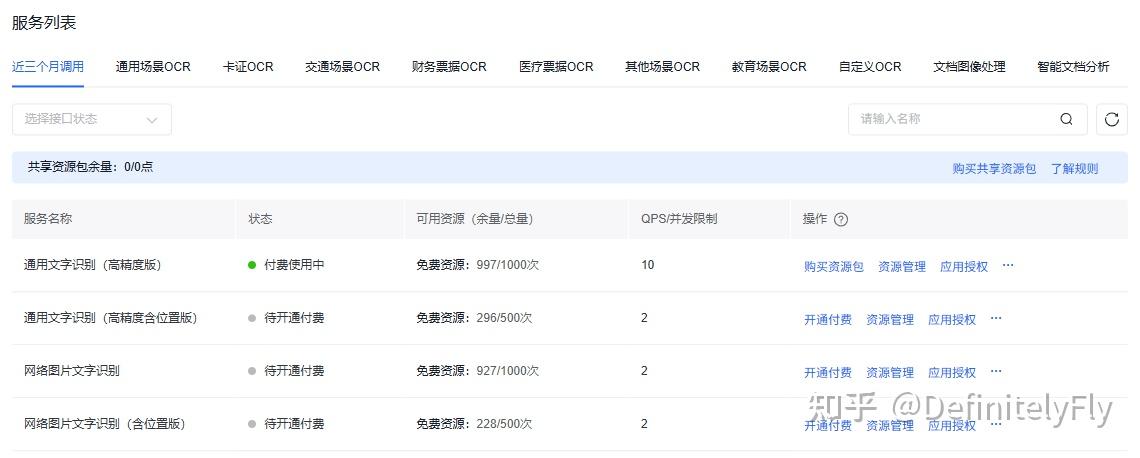The height and width of the screenshot is (458, 1140).
Task: Click the 免费资源：228/500次 cell
Action: [x=474, y=424]
